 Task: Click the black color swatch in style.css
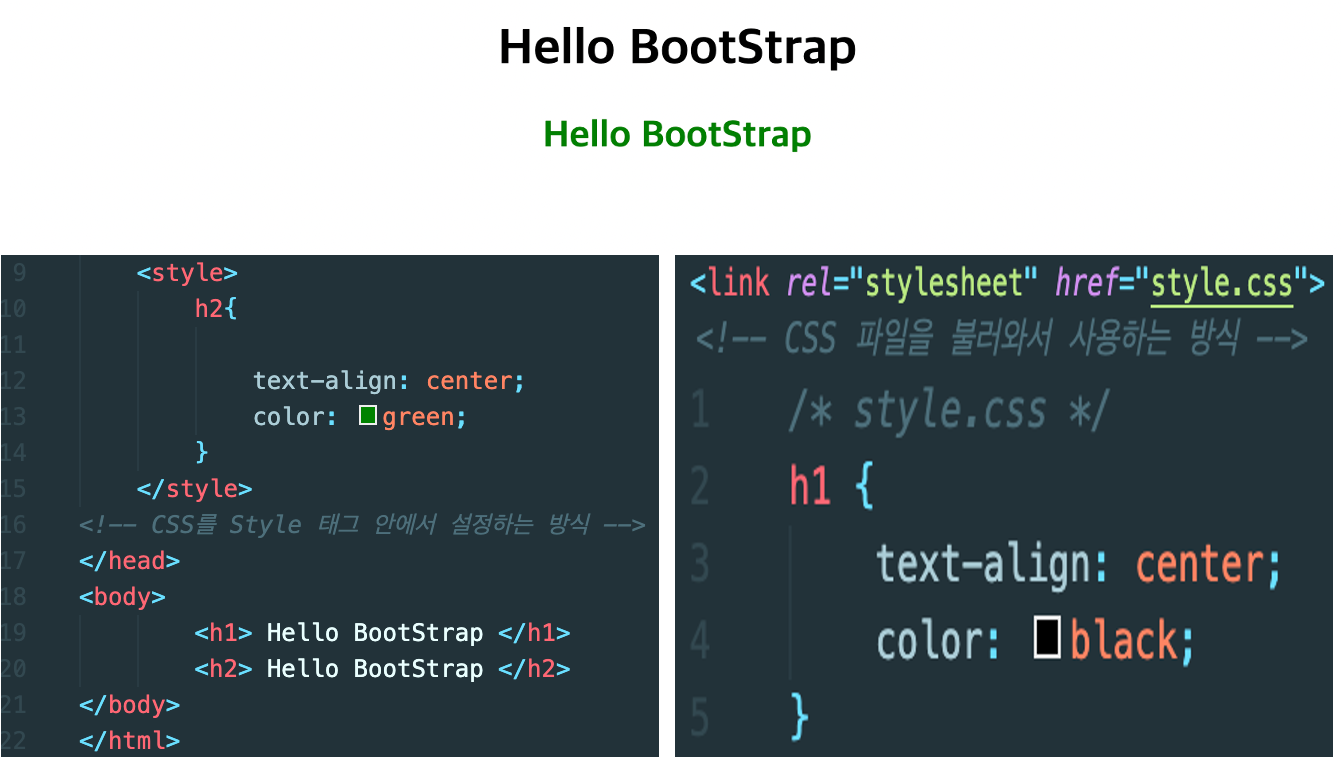pyautogui.click(x=1047, y=639)
